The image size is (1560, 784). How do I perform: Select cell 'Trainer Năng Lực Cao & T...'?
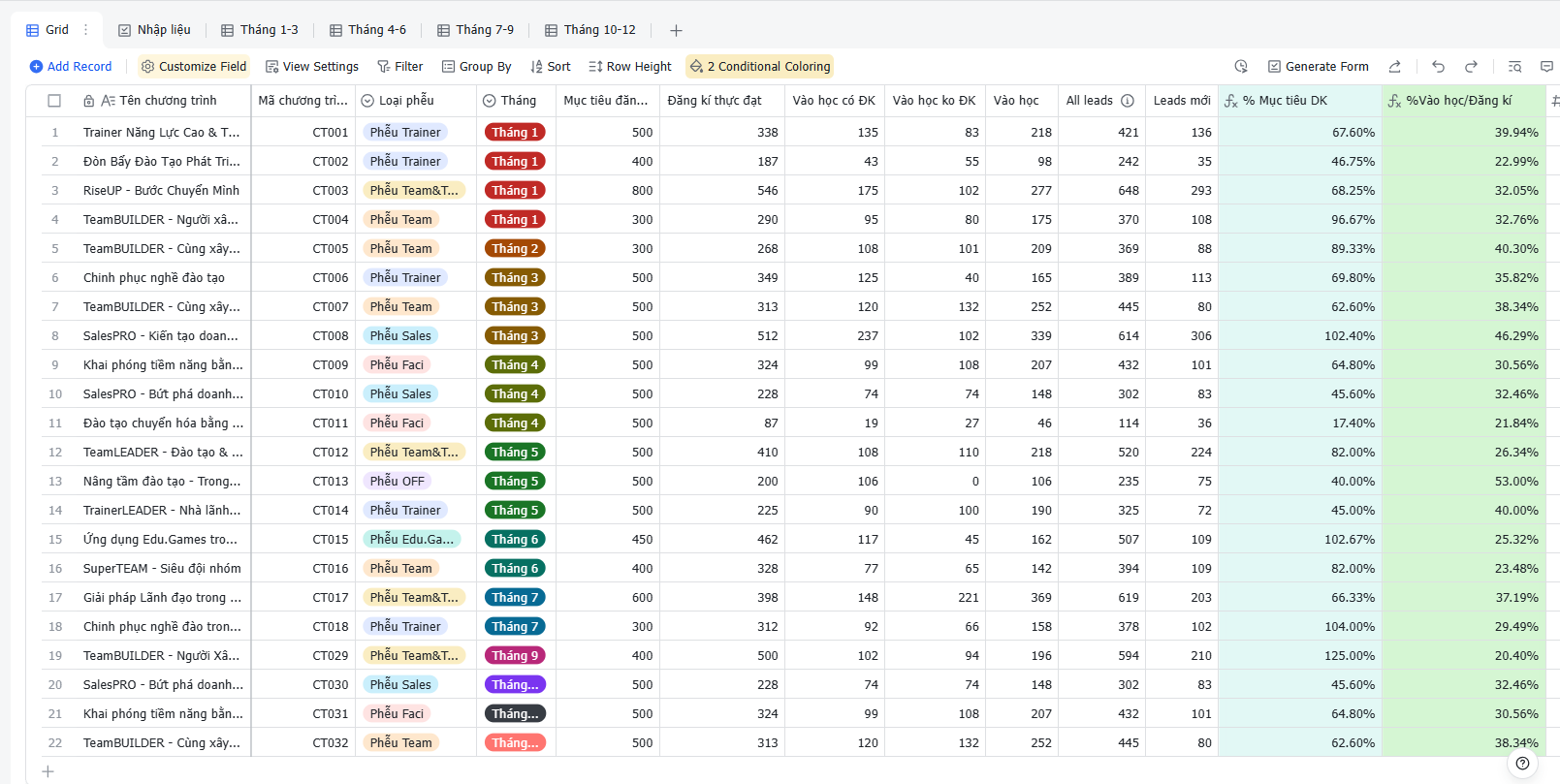pos(162,133)
